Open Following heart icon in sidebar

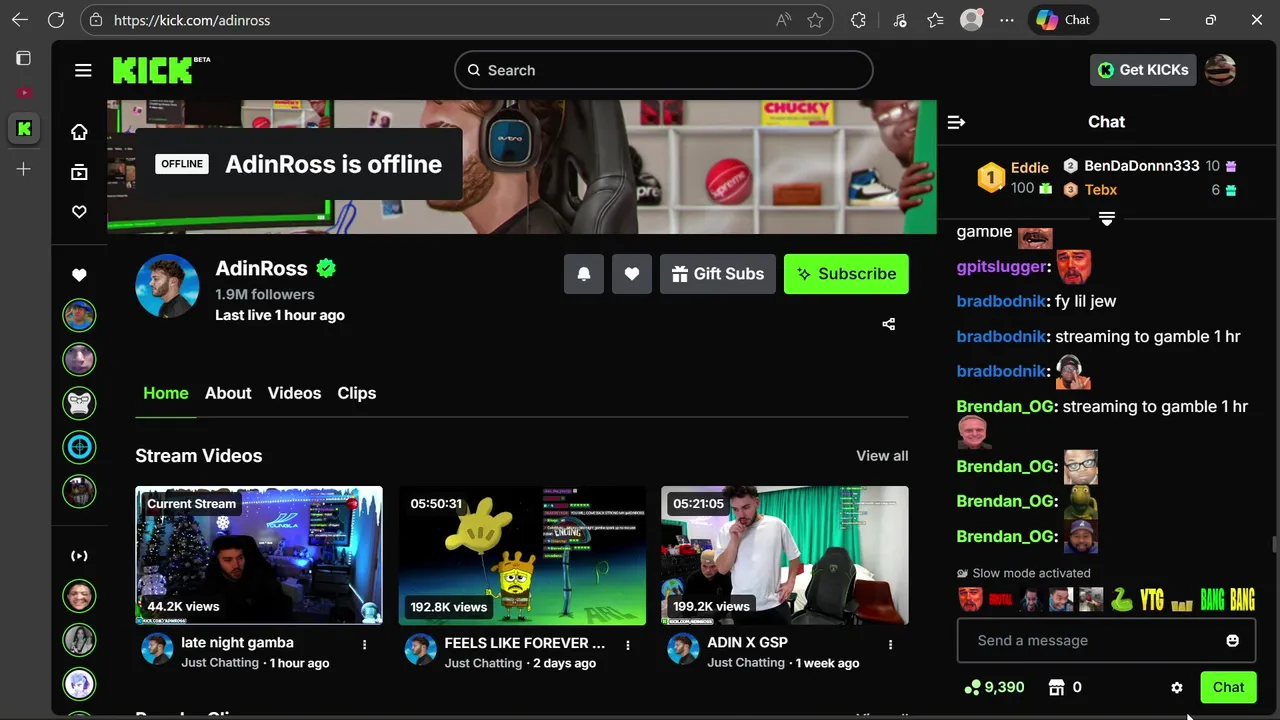[x=79, y=212]
